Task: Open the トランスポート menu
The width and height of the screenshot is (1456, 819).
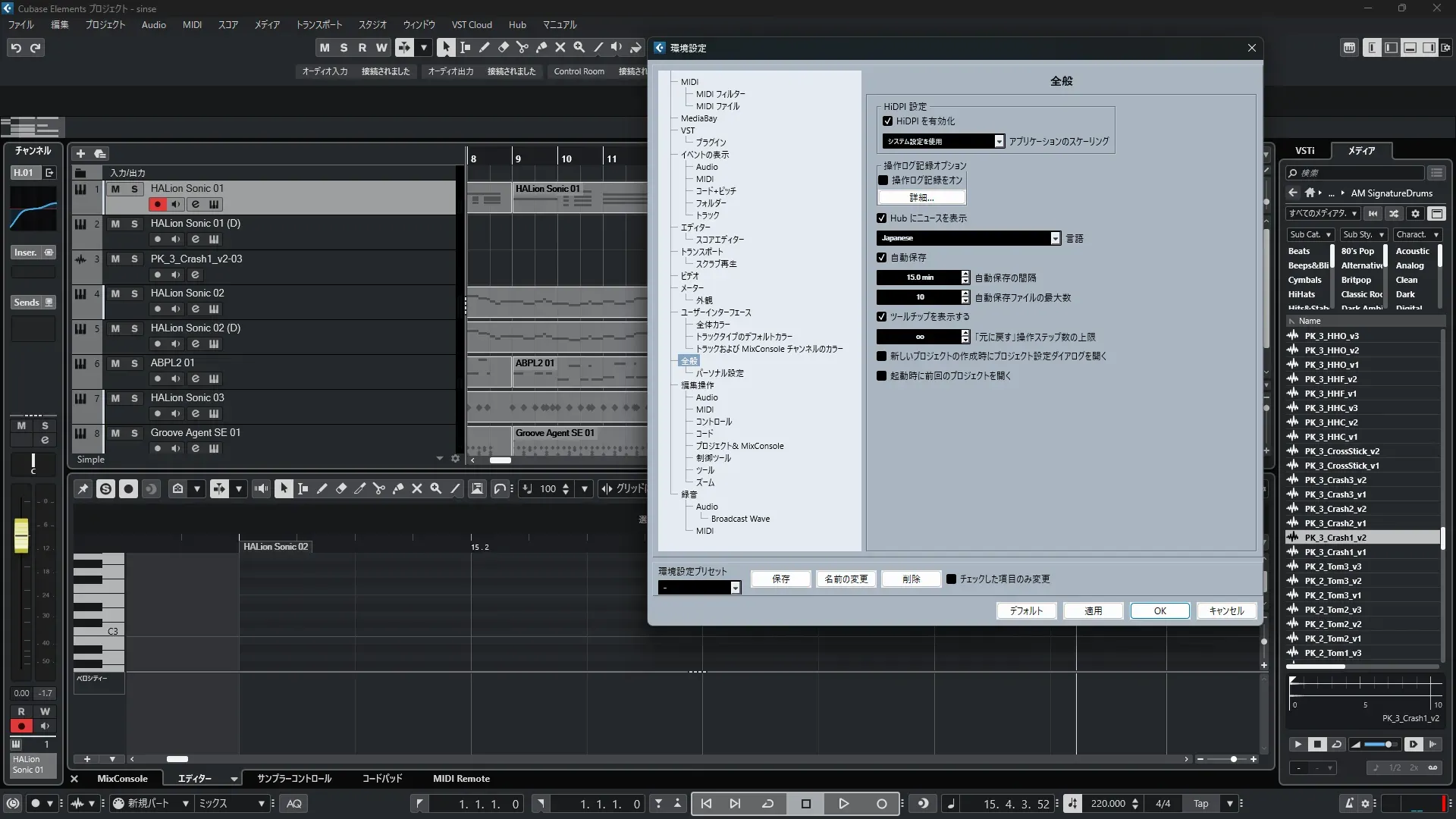Action: 318,24
